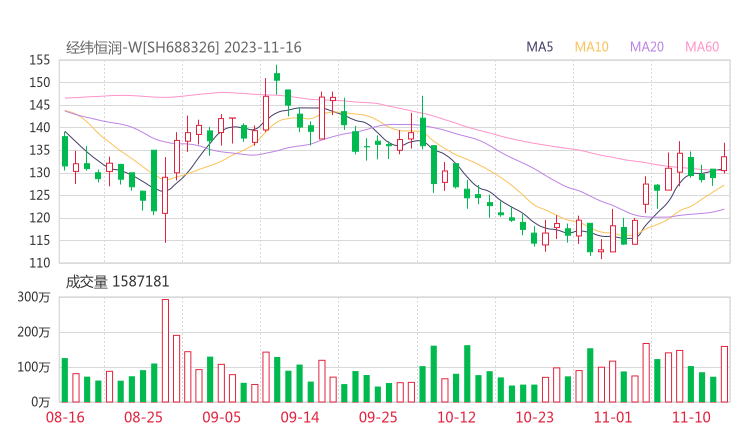Click the 09-14 date axis label
The image size is (740, 440).
300,417
